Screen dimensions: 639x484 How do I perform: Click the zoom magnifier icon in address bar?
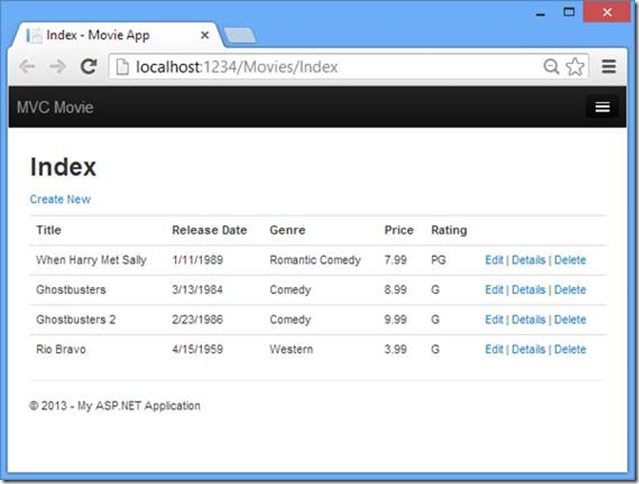tap(551, 67)
